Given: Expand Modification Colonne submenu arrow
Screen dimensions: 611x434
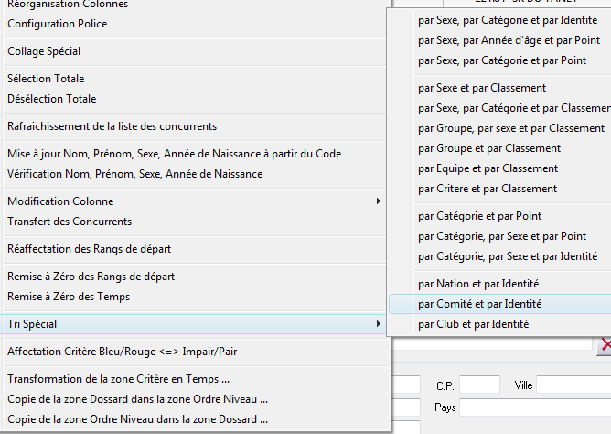Looking at the screenshot, I should (378, 201).
